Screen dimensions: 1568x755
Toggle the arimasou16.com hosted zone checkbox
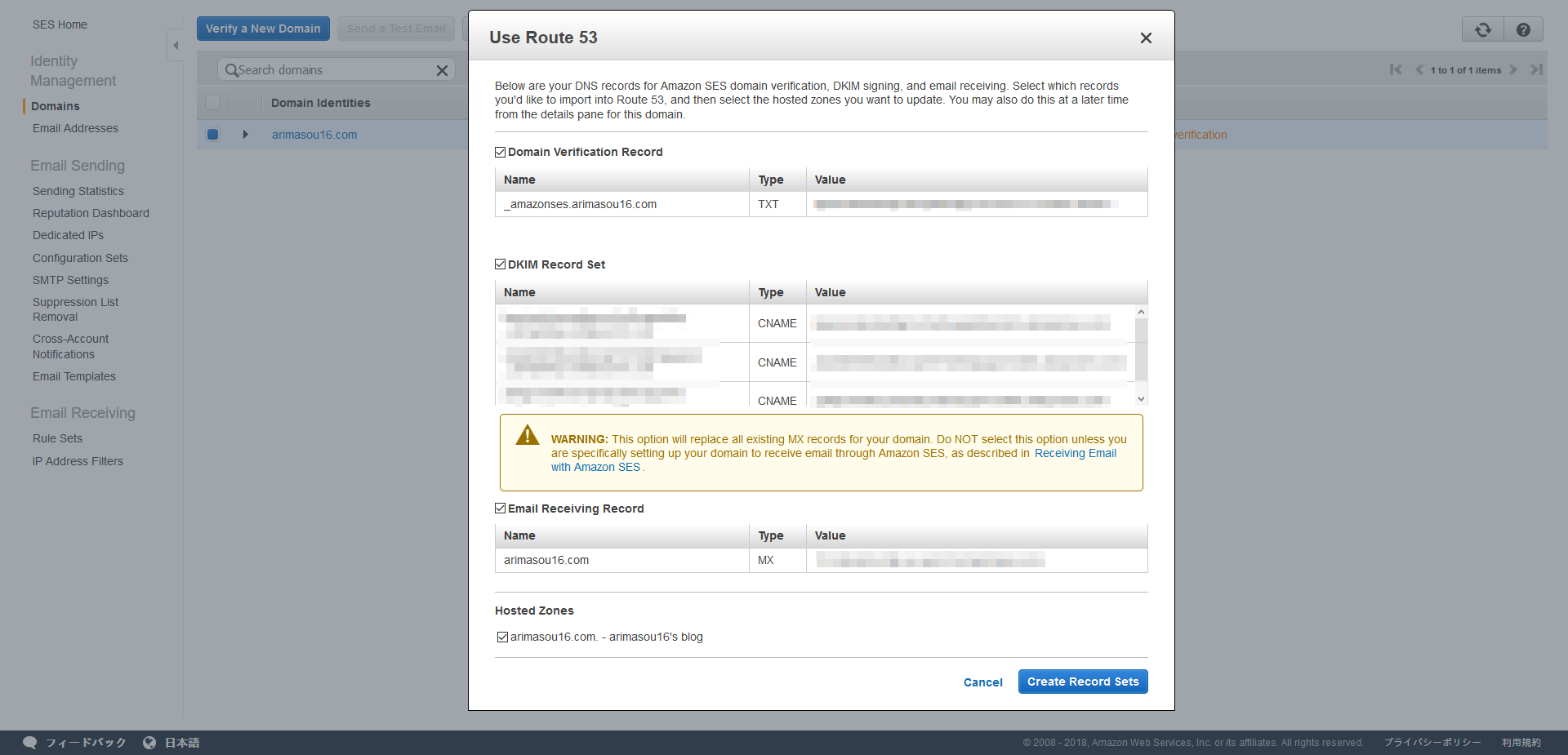(x=502, y=637)
